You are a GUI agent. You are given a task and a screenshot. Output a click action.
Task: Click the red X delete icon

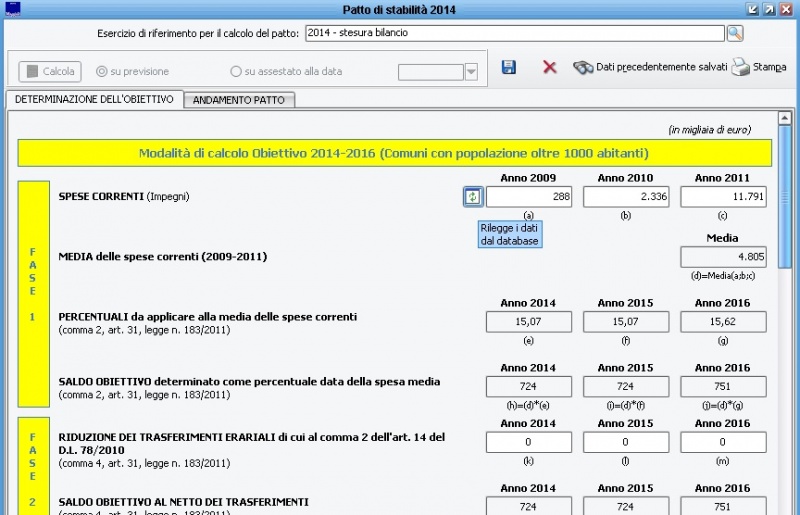549,67
